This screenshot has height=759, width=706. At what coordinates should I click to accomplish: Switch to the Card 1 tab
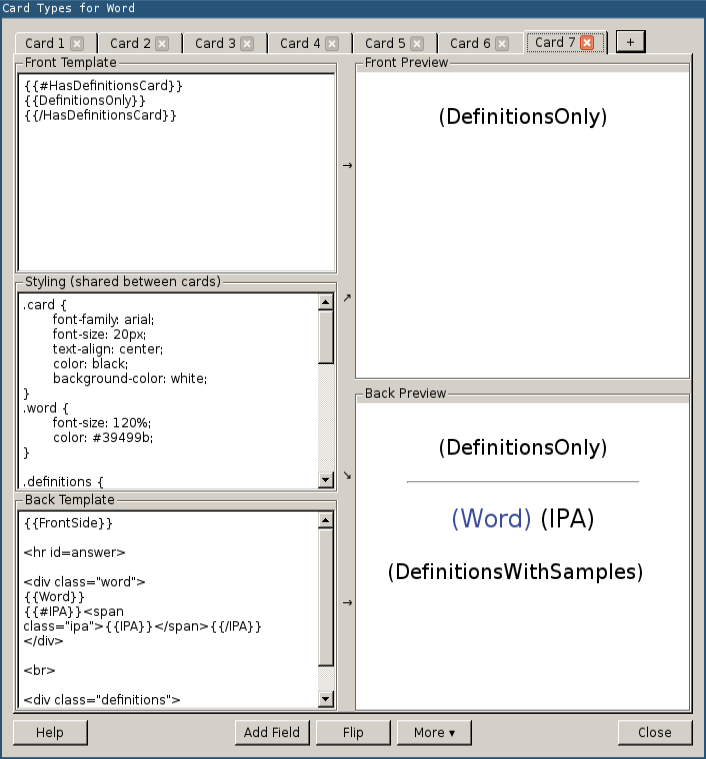click(45, 44)
